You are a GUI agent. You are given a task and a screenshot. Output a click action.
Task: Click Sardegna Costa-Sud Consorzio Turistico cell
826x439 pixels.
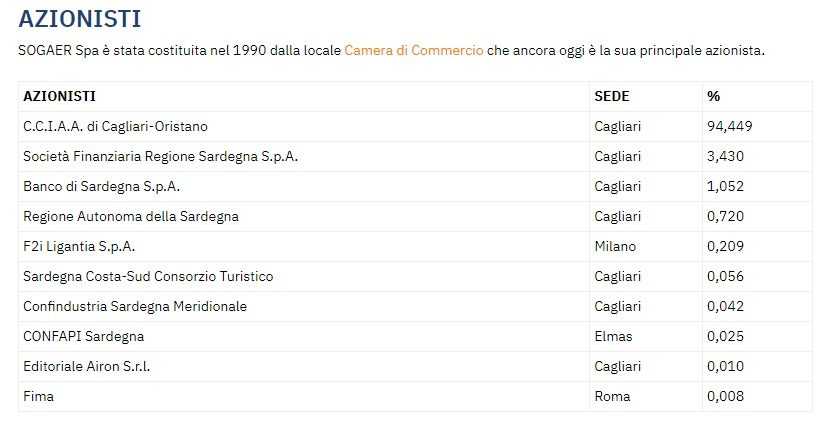tap(304, 277)
